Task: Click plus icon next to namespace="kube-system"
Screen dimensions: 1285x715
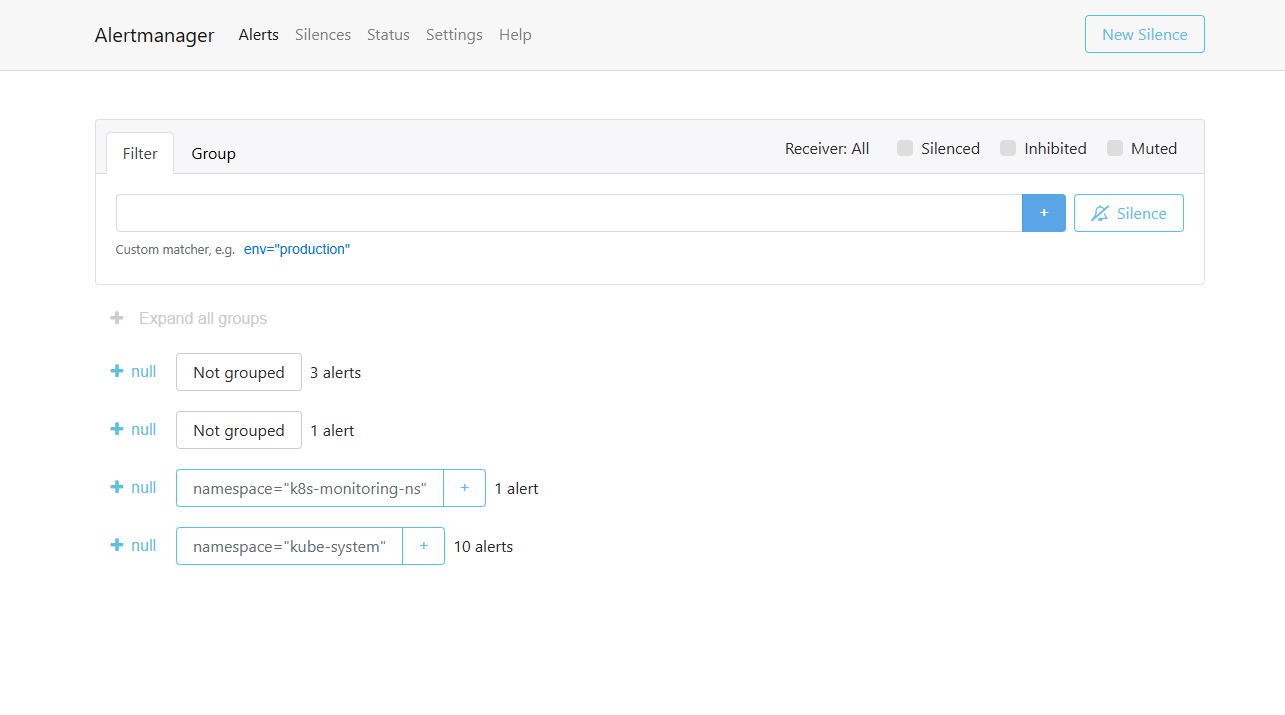Action: pos(423,546)
